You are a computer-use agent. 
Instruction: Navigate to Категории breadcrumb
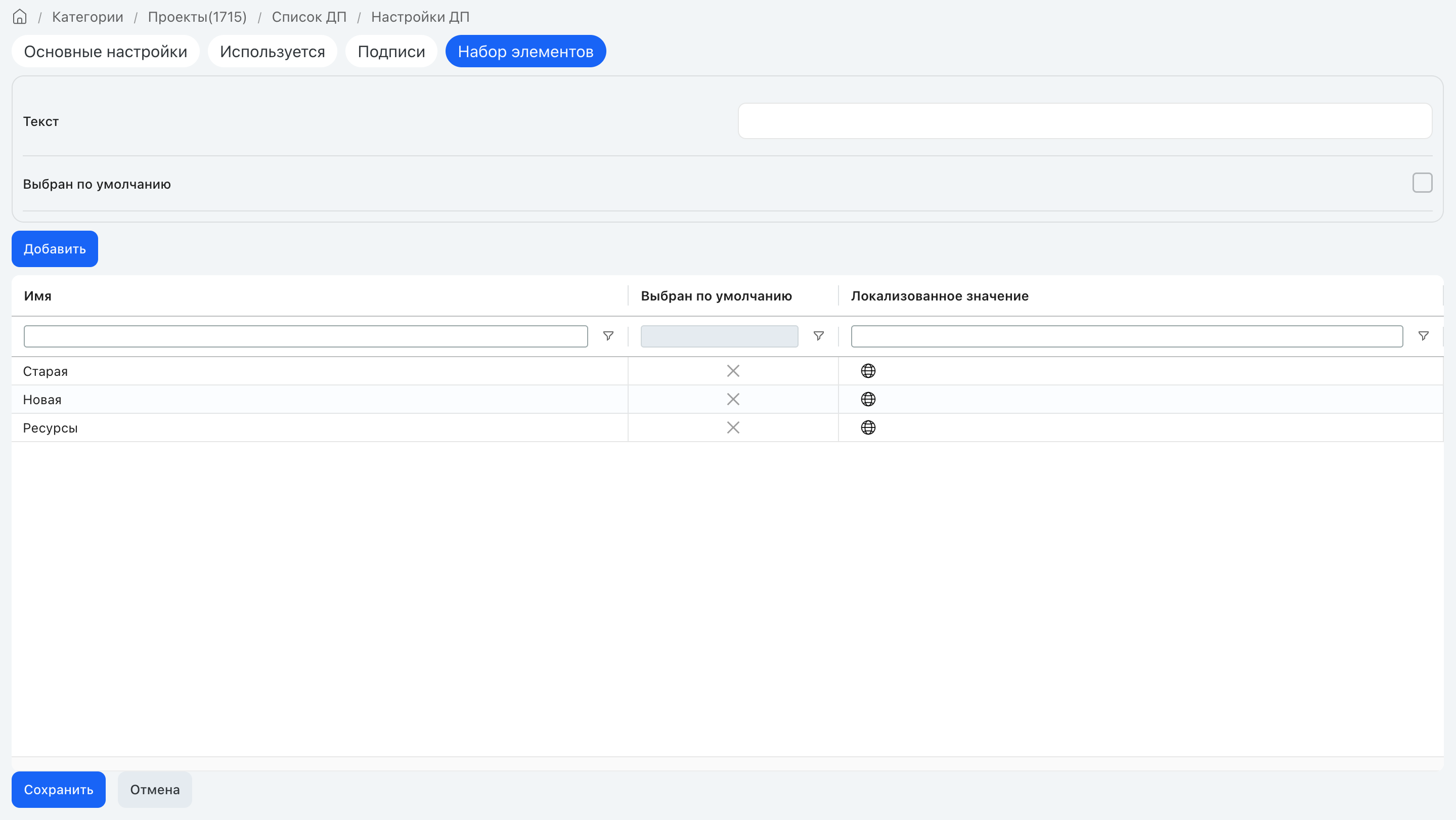87,17
